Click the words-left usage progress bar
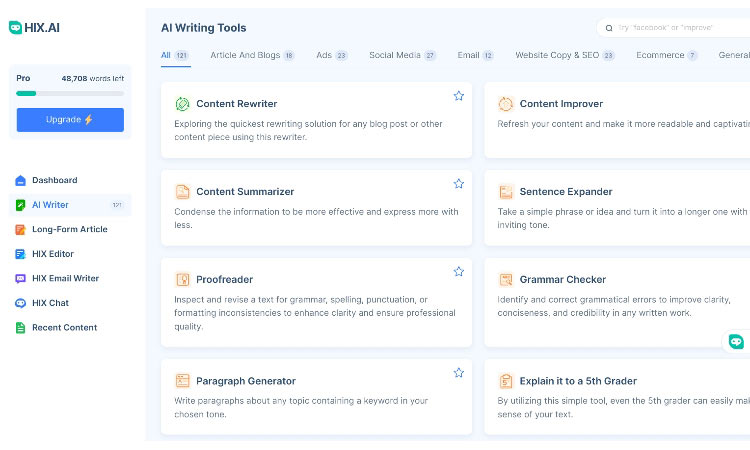The width and height of the screenshot is (750, 450). click(70, 93)
